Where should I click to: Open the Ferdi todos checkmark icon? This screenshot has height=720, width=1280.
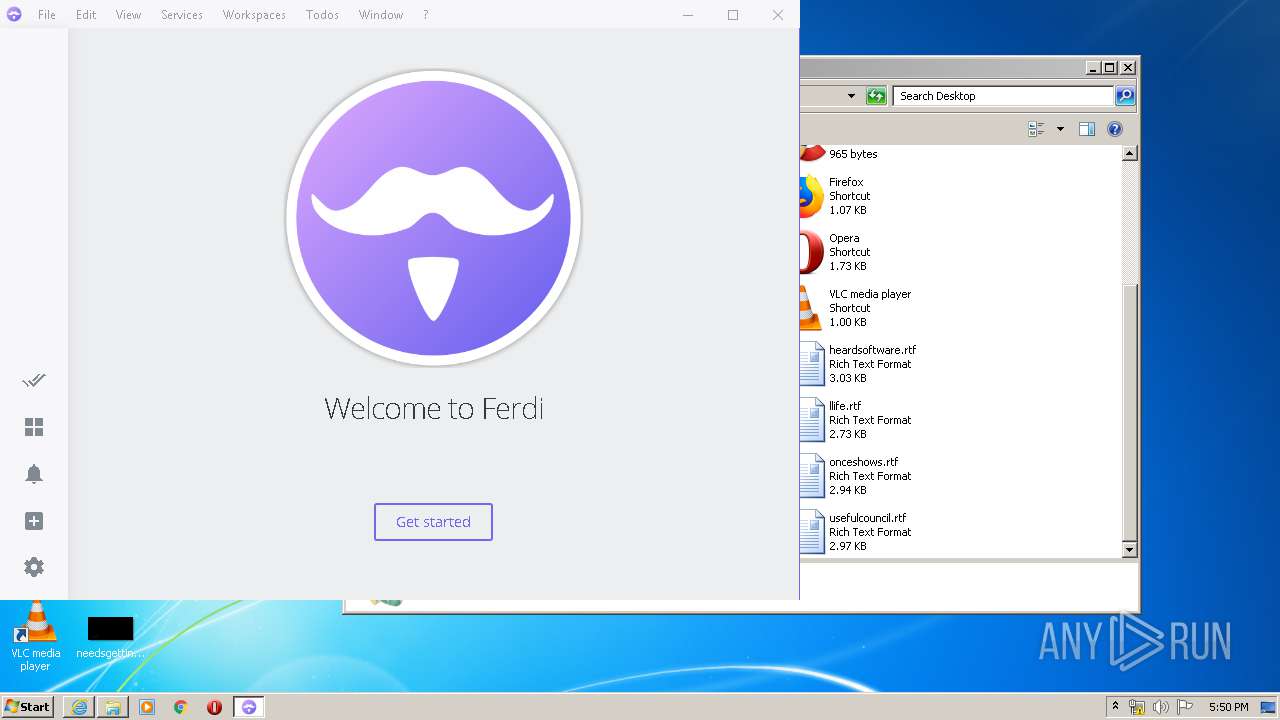34,380
